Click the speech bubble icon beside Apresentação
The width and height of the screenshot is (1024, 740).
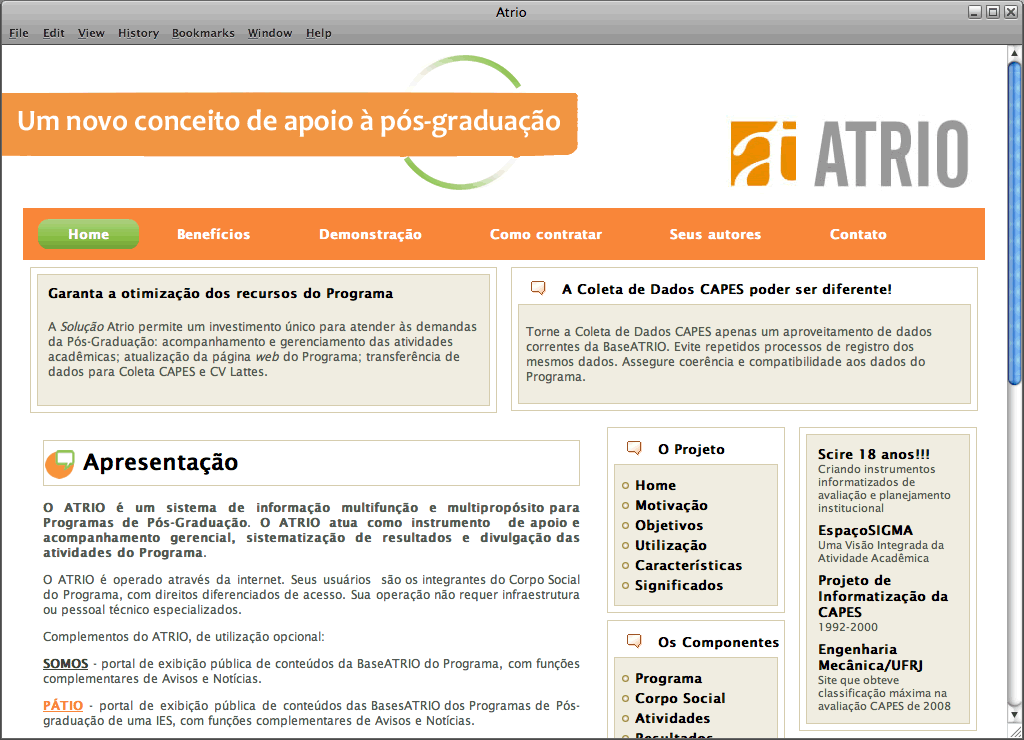[x=60, y=463]
